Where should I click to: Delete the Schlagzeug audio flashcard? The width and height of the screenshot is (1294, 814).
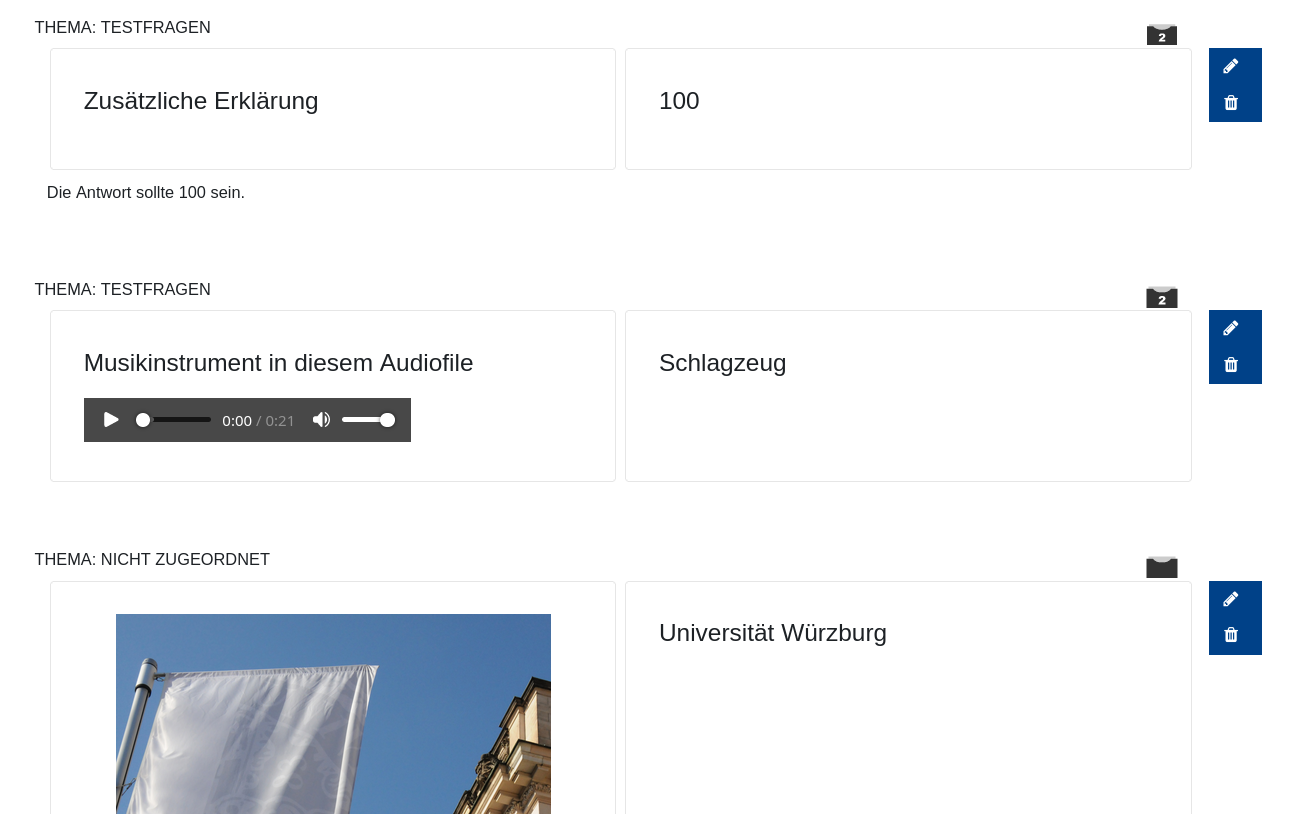1231,365
